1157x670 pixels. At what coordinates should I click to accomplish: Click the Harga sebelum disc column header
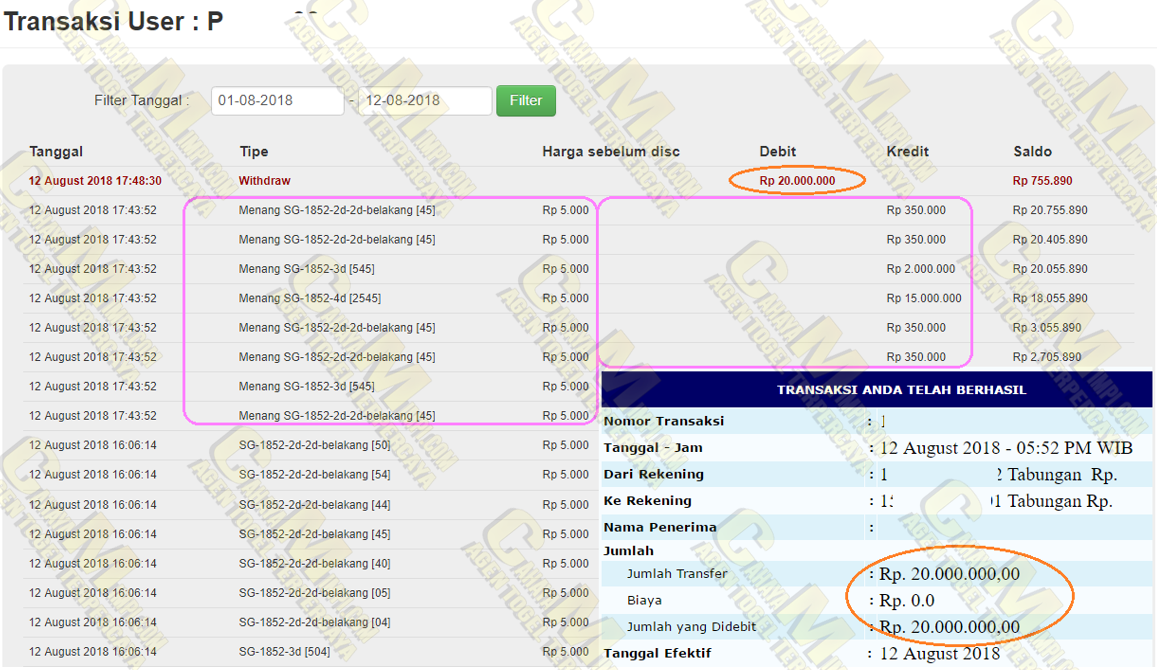pyautogui.click(x=610, y=152)
